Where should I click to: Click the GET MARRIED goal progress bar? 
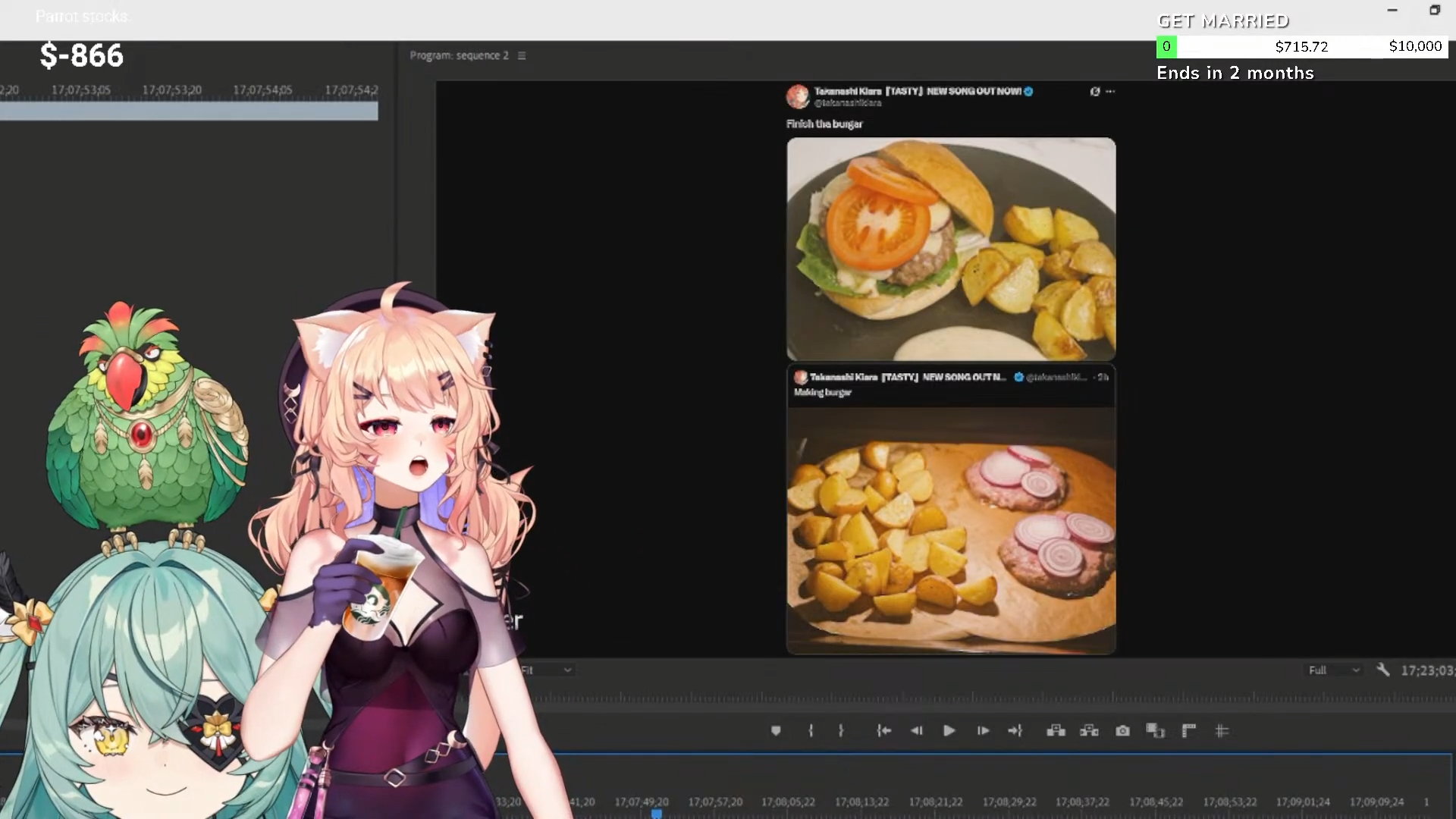(1302, 46)
